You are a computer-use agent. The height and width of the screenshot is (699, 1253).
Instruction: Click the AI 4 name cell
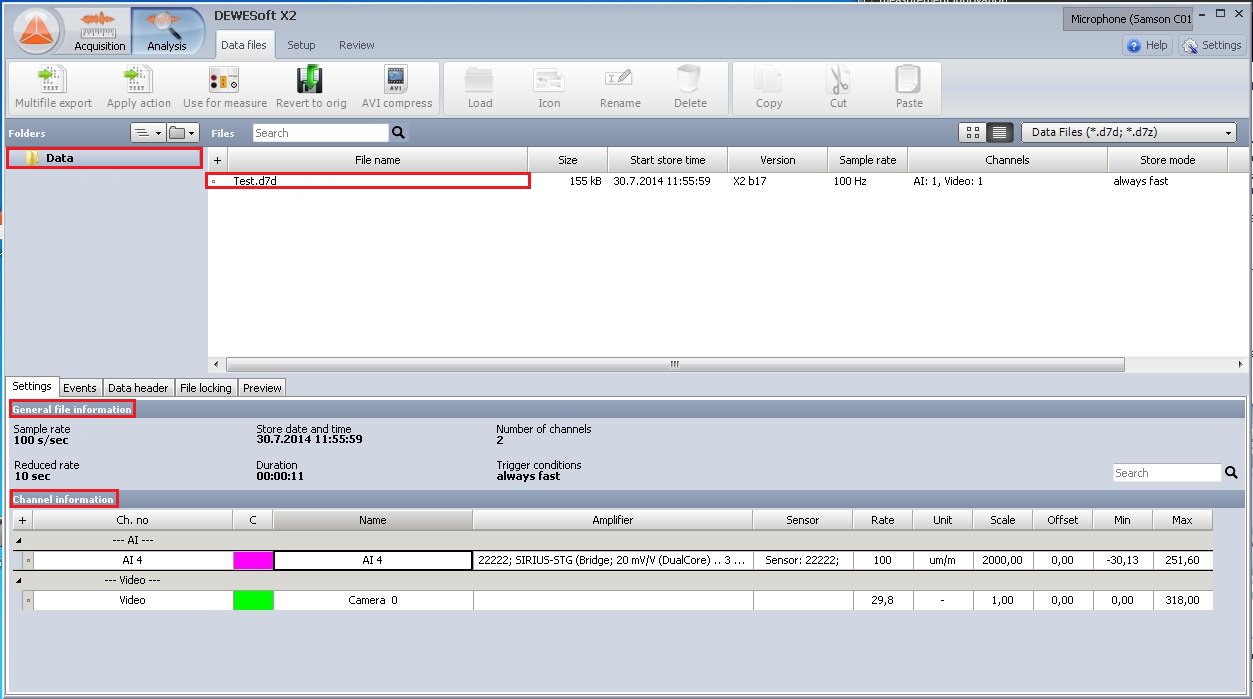(x=373, y=560)
